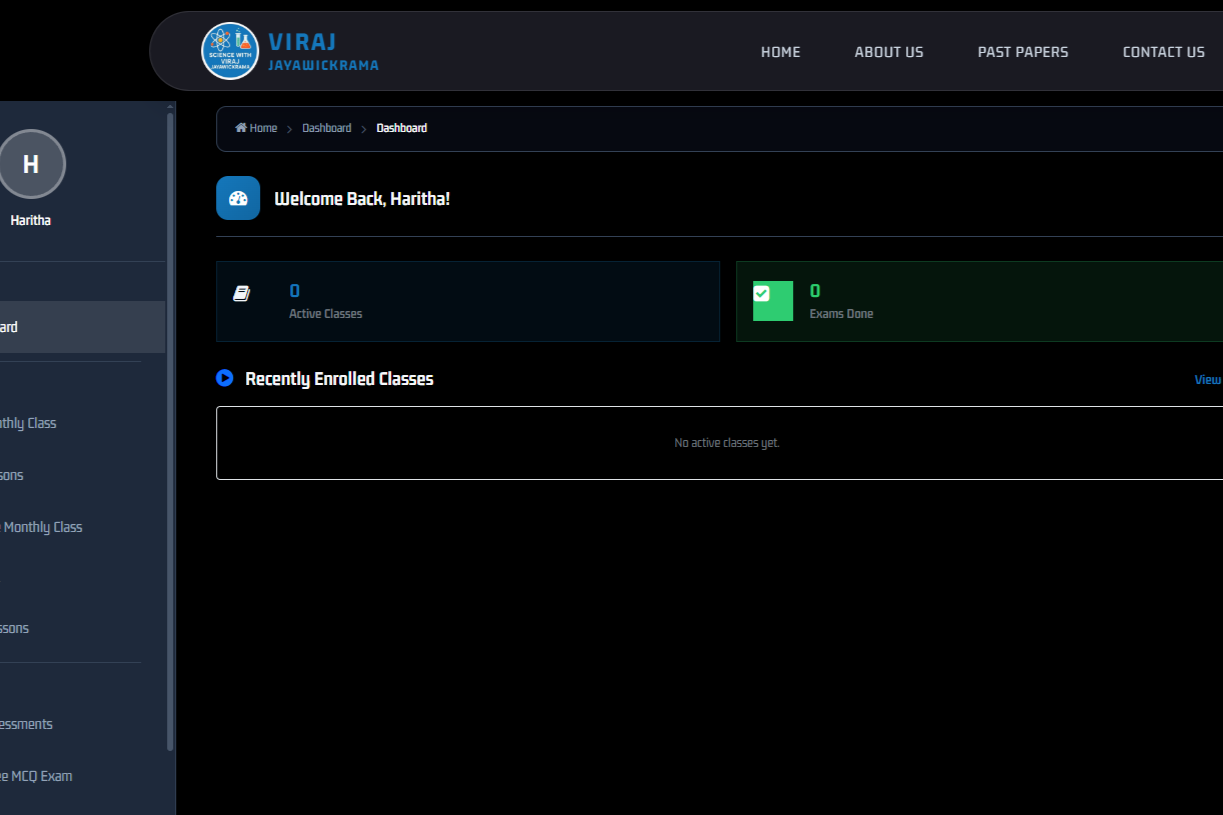Open CONTACT US page

tap(1163, 52)
